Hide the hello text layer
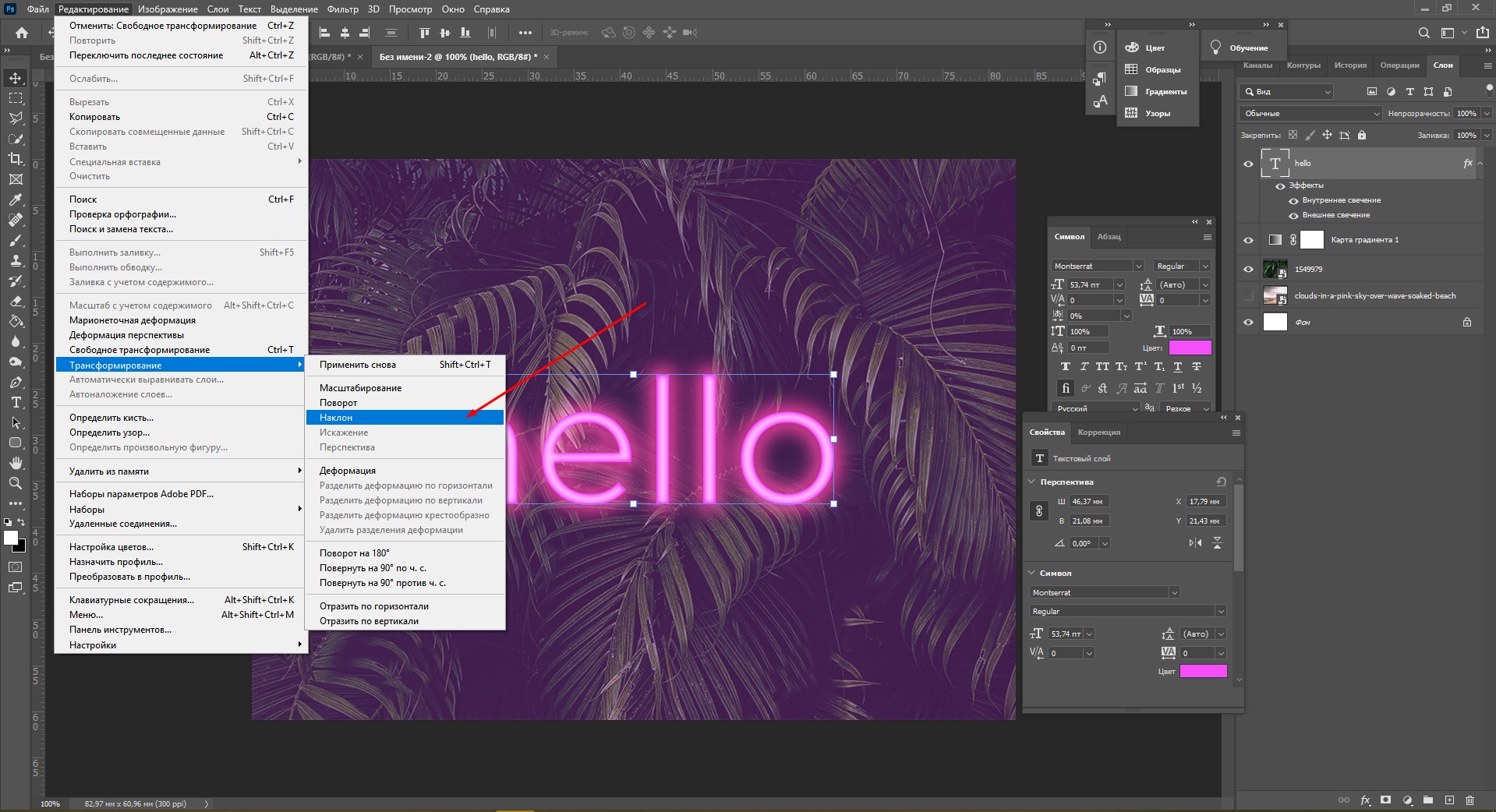 (x=1248, y=164)
